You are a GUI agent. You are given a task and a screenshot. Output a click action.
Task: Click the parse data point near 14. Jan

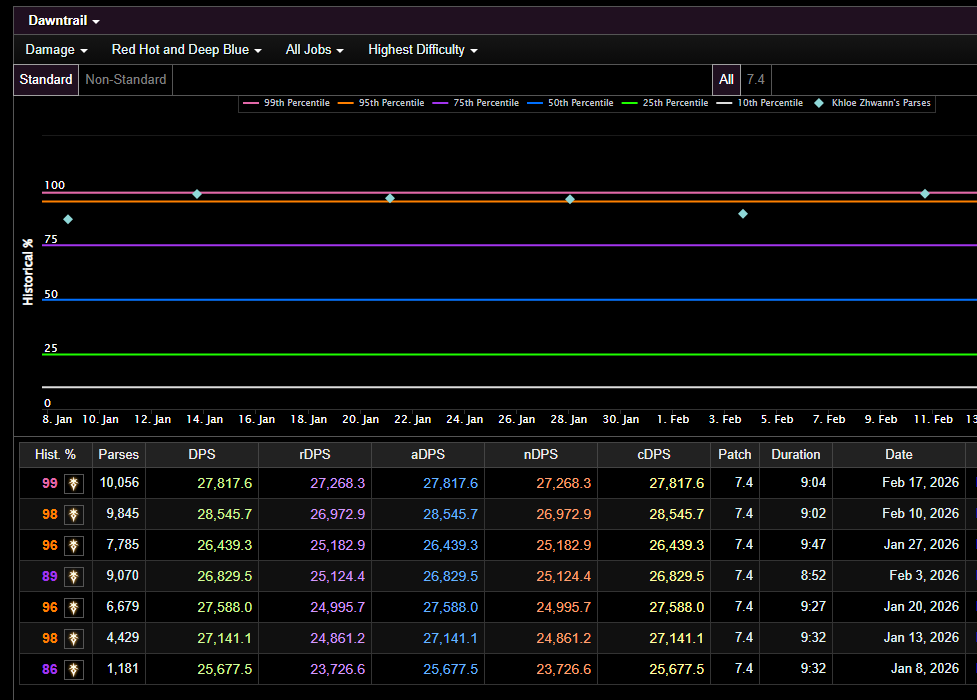pyautogui.click(x=197, y=194)
